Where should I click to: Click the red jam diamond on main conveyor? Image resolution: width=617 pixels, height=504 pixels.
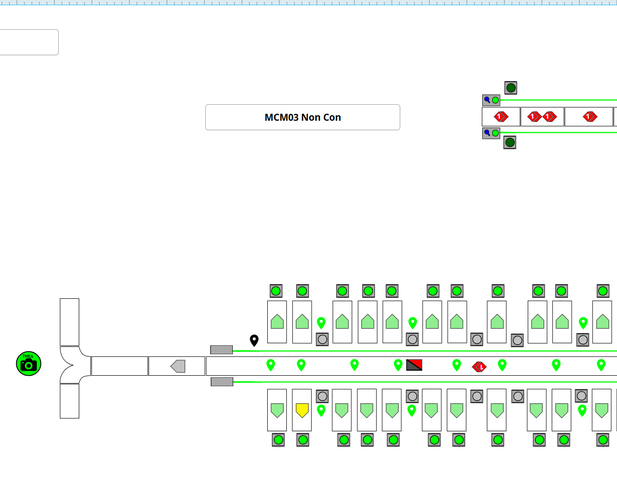(x=479, y=366)
